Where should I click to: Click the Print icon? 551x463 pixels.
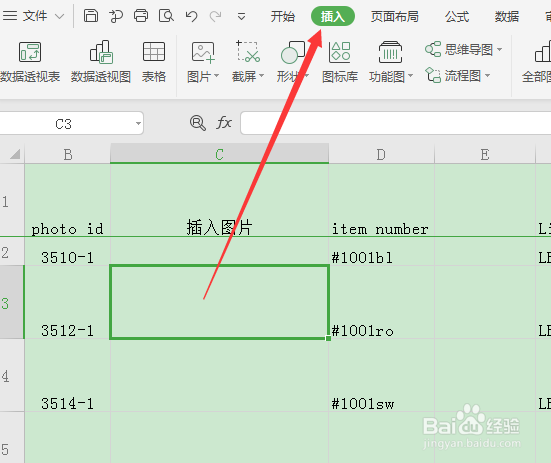[141, 16]
